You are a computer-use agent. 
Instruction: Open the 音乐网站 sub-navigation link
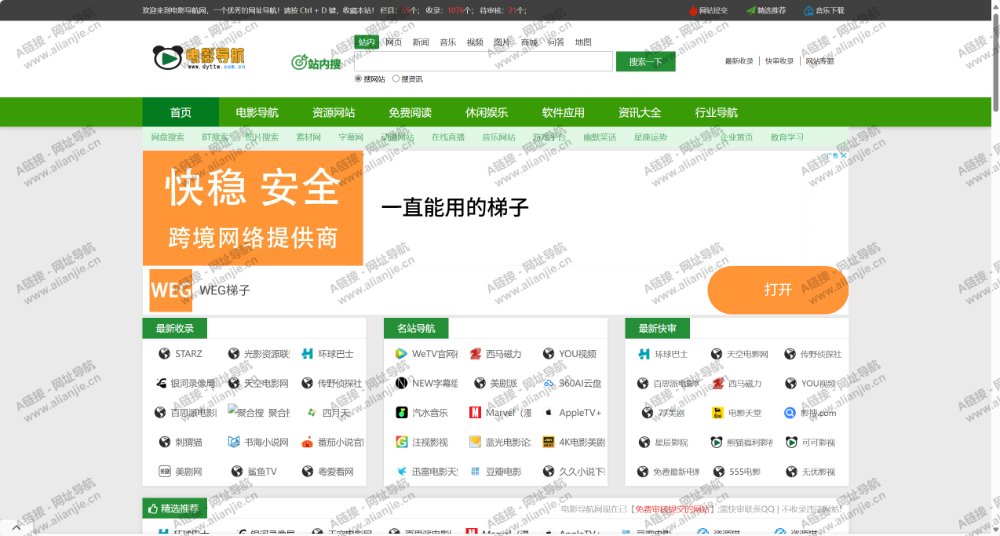[499, 137]
